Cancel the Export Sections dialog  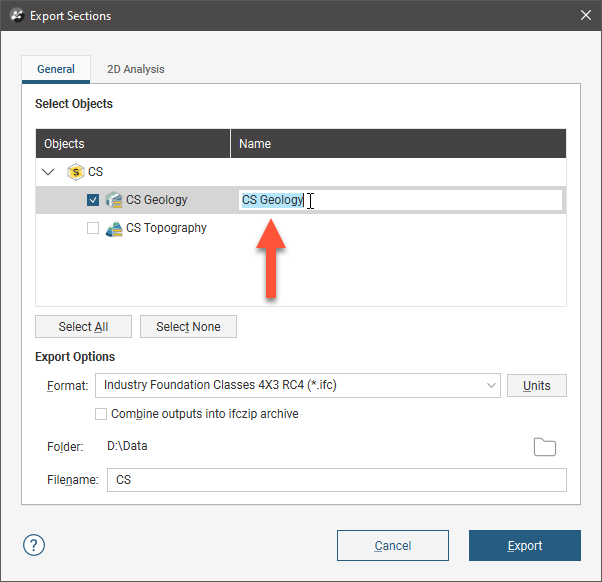point(392,546)
